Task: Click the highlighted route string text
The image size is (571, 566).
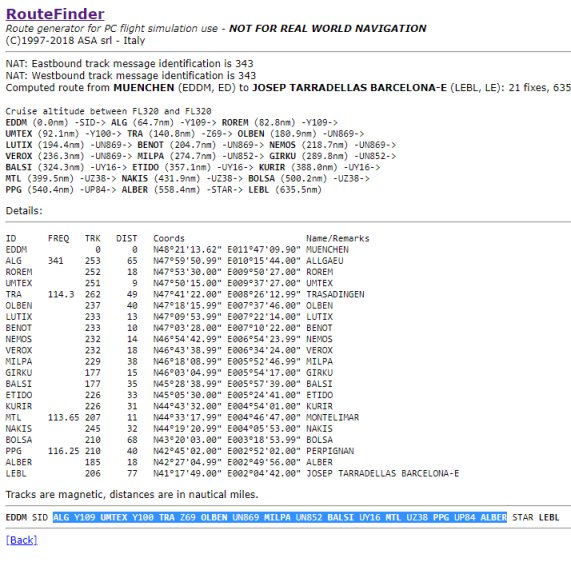Action: (x=280, y=517)
